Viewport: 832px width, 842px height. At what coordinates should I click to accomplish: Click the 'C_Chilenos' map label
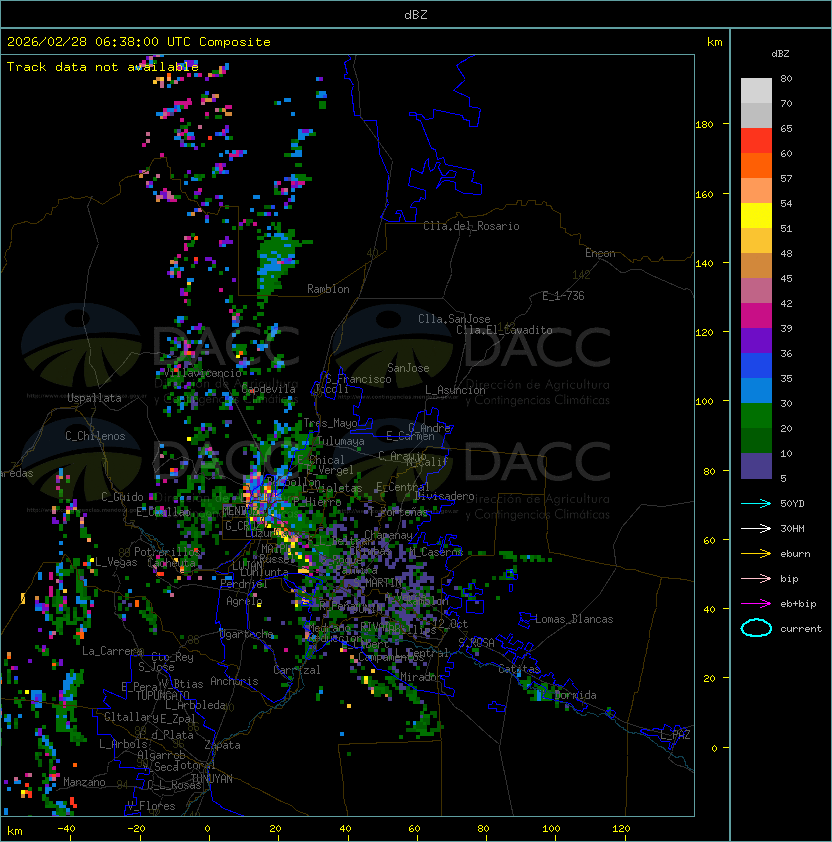[x=95, y=436]
